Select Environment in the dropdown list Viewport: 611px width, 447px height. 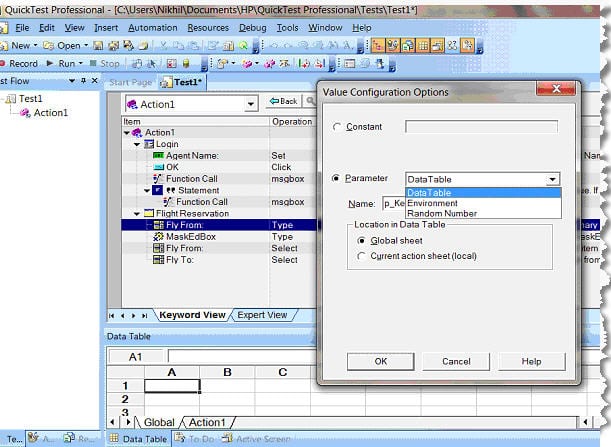tap(483, 203)
